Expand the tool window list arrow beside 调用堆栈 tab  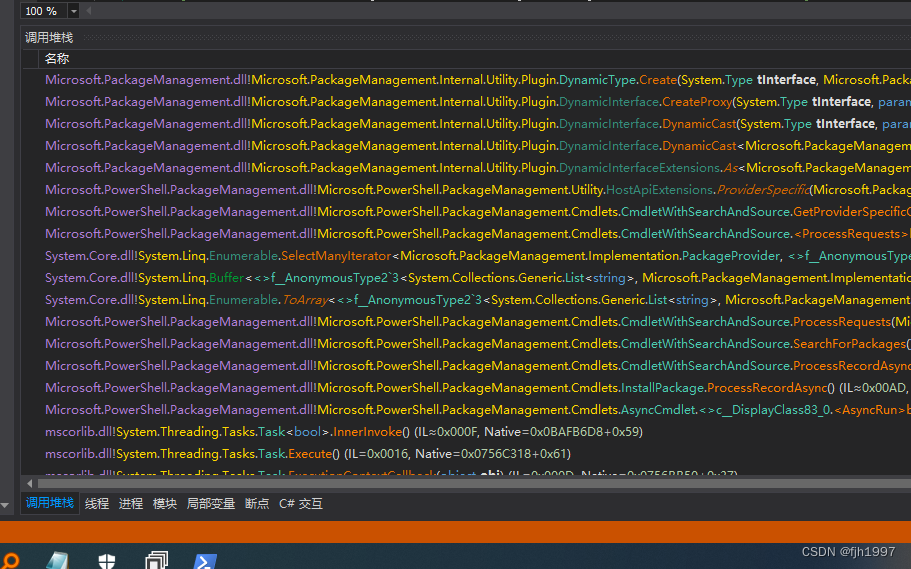(x=5, y=504)
